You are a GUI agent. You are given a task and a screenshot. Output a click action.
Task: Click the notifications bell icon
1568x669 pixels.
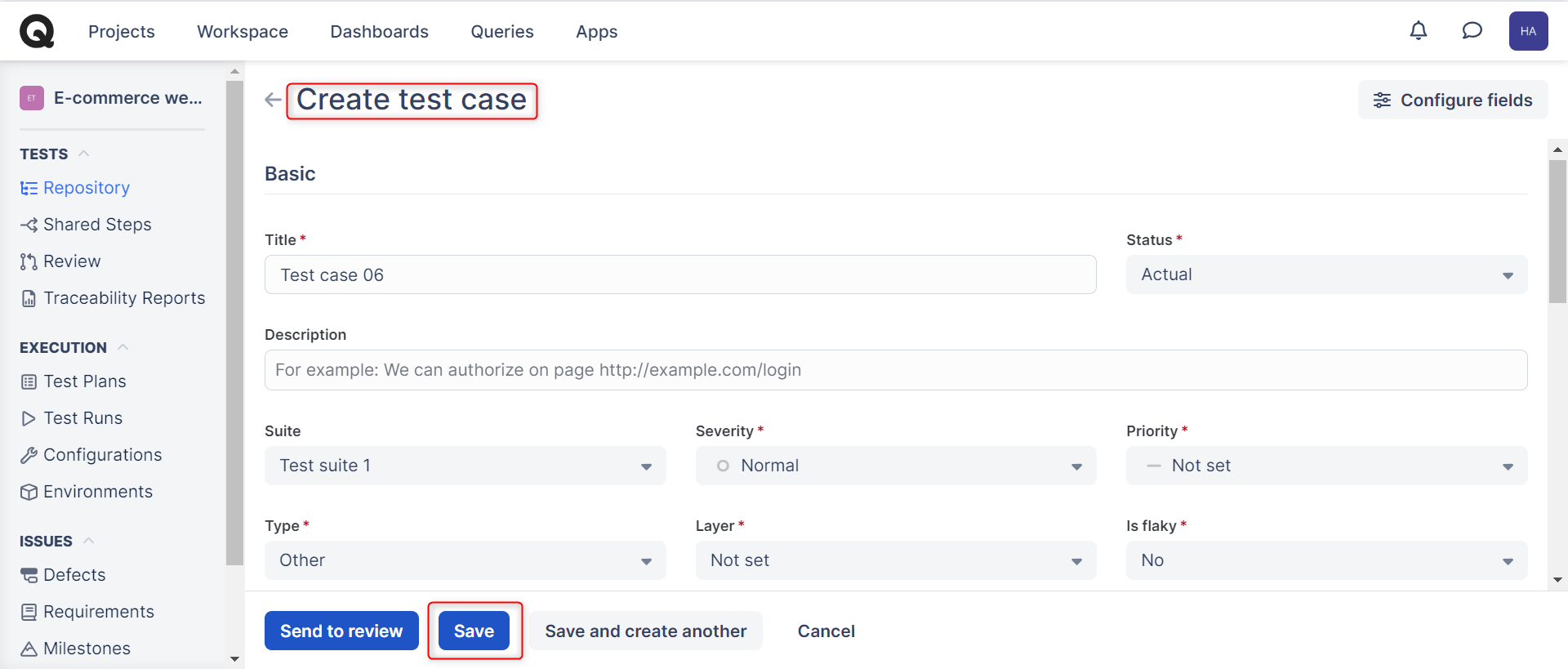click(x=1419, y=31)
